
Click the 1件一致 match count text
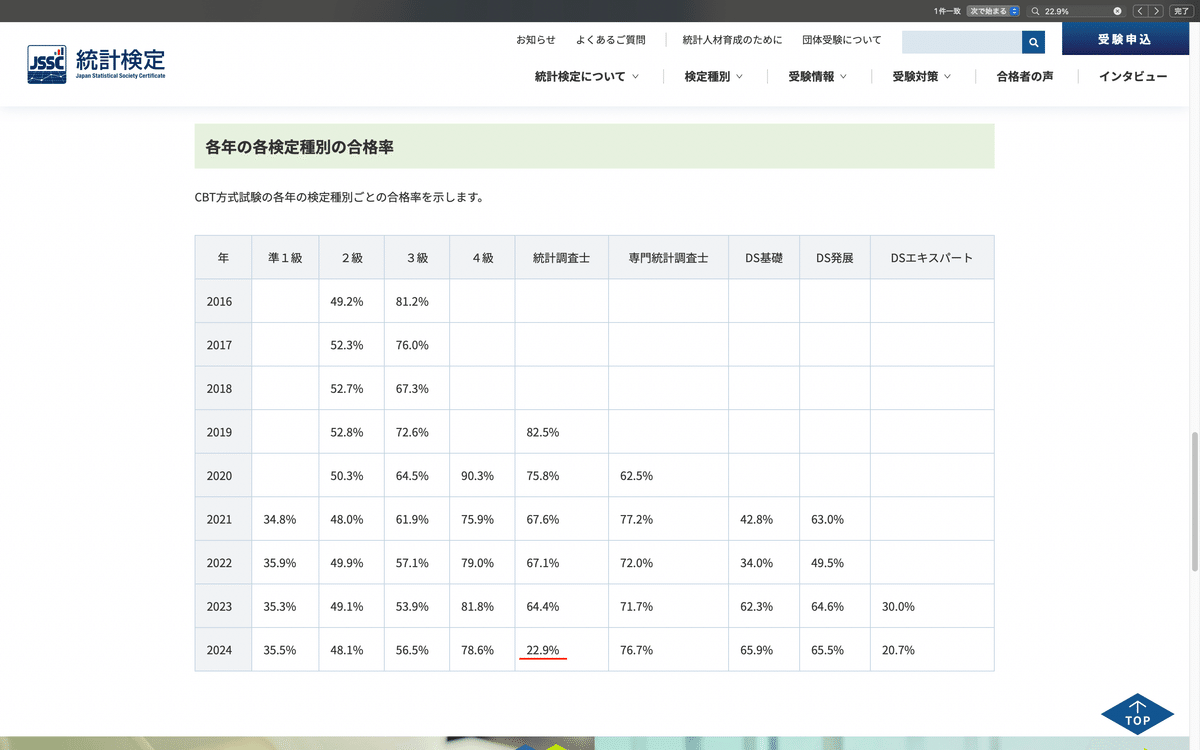(947, 11)
